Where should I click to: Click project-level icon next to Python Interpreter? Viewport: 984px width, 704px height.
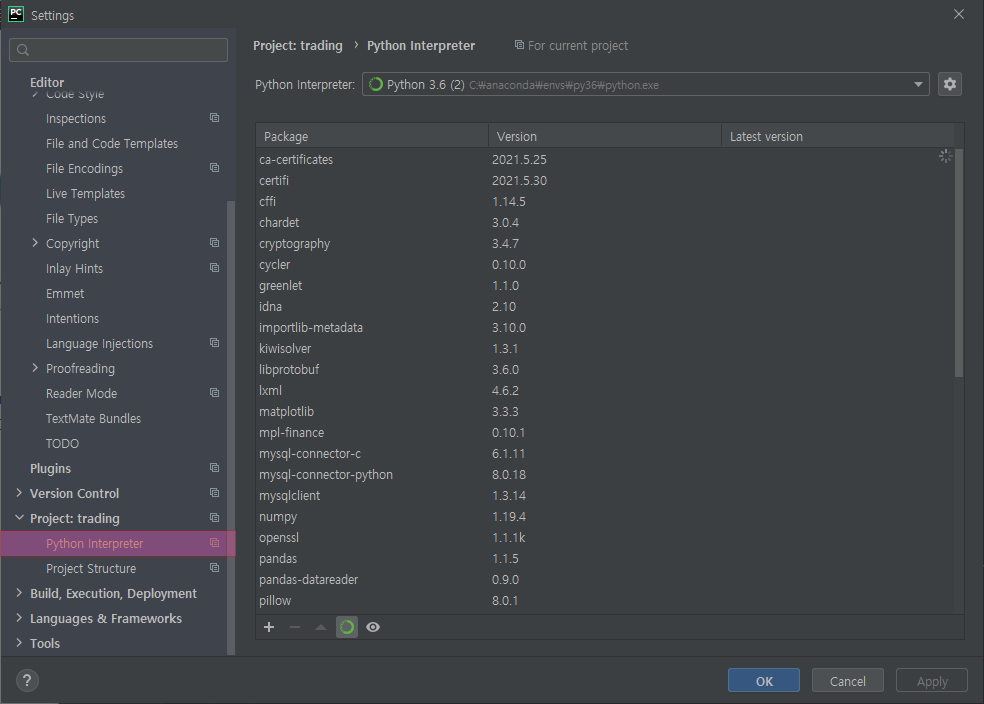[x=215, y=543]
